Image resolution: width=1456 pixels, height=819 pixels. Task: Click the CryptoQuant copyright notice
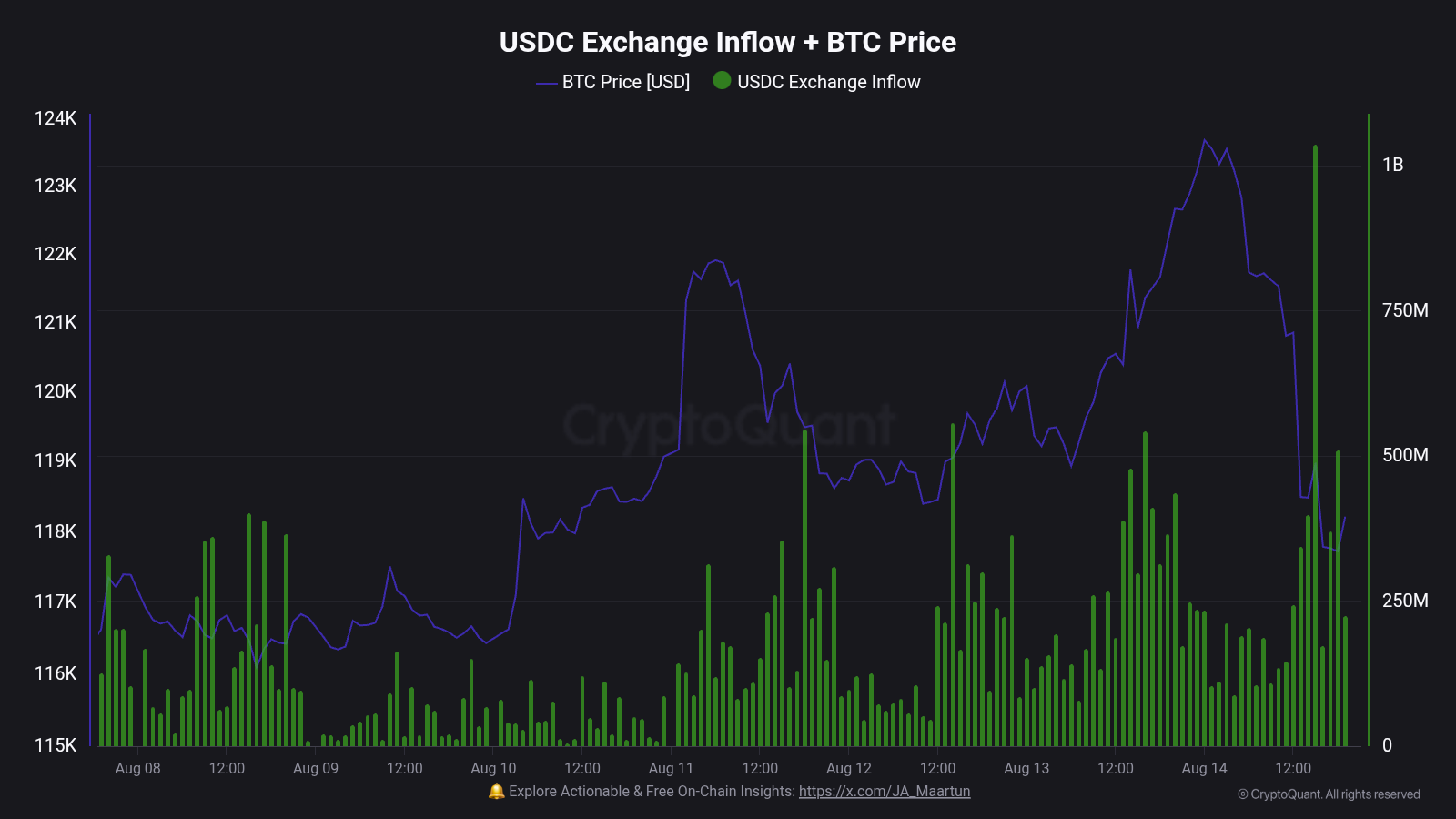tap(1329, 794)
